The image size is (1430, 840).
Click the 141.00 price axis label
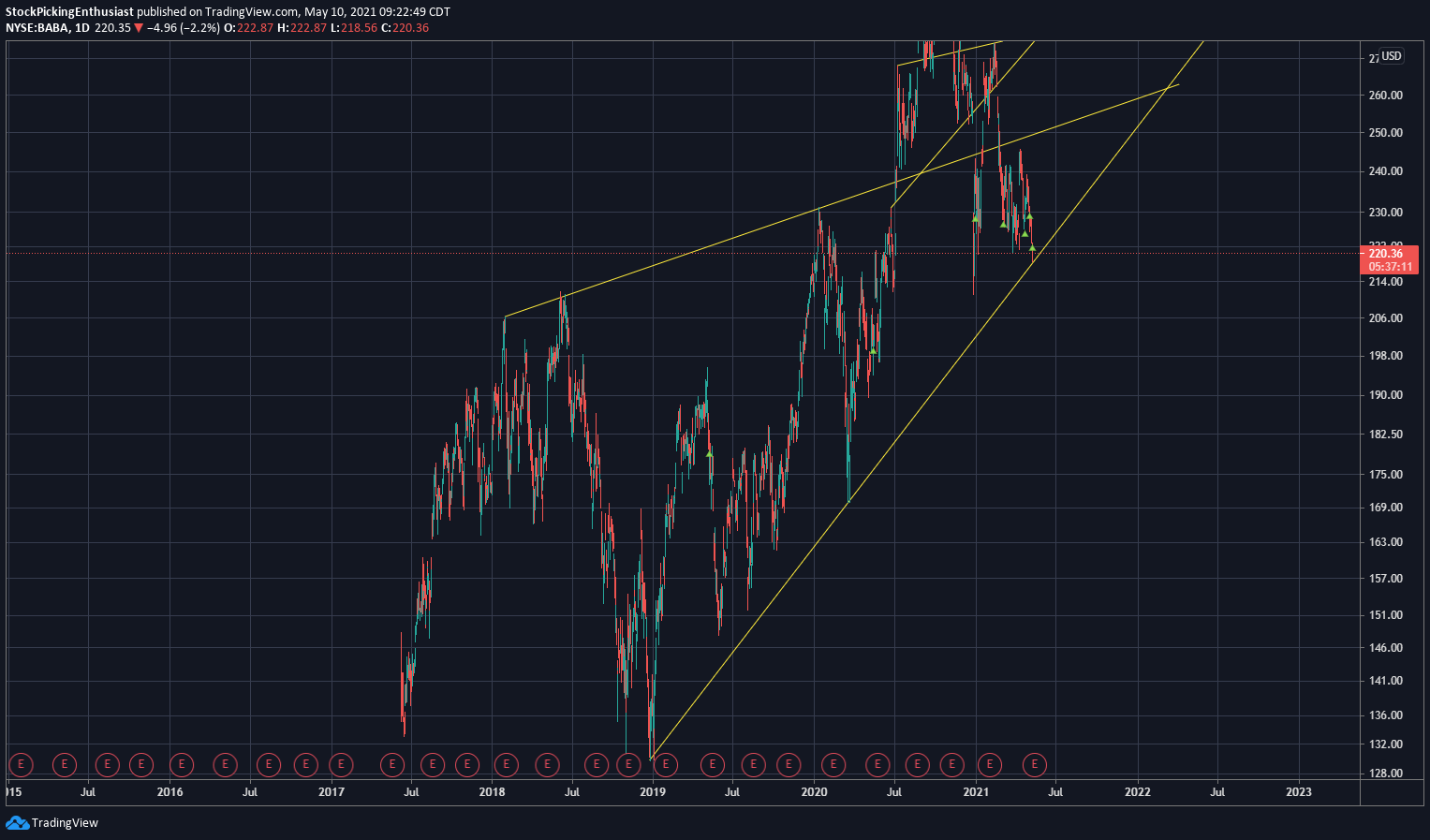click(x=1386, y=681)
